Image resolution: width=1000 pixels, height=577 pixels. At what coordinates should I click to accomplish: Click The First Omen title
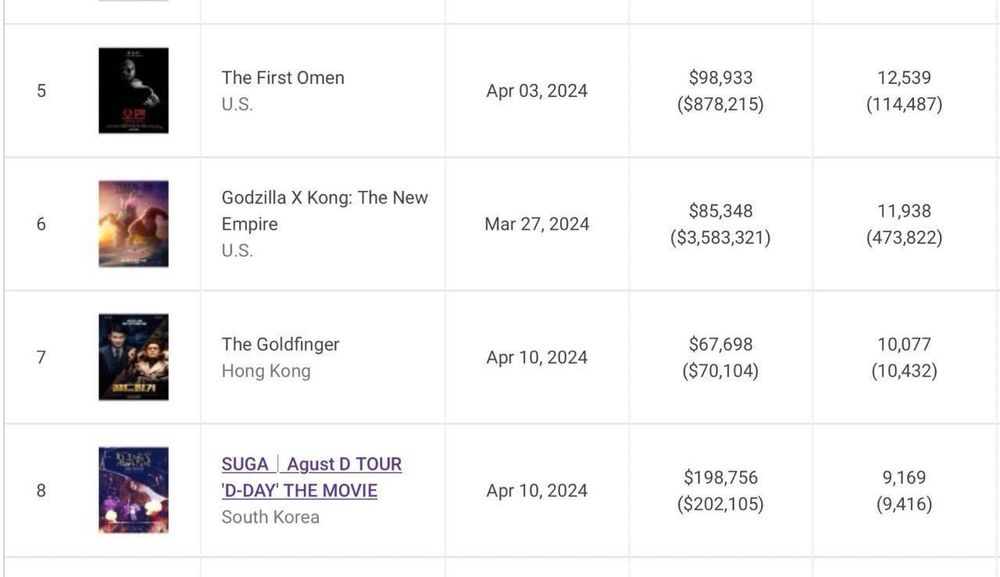283,78
